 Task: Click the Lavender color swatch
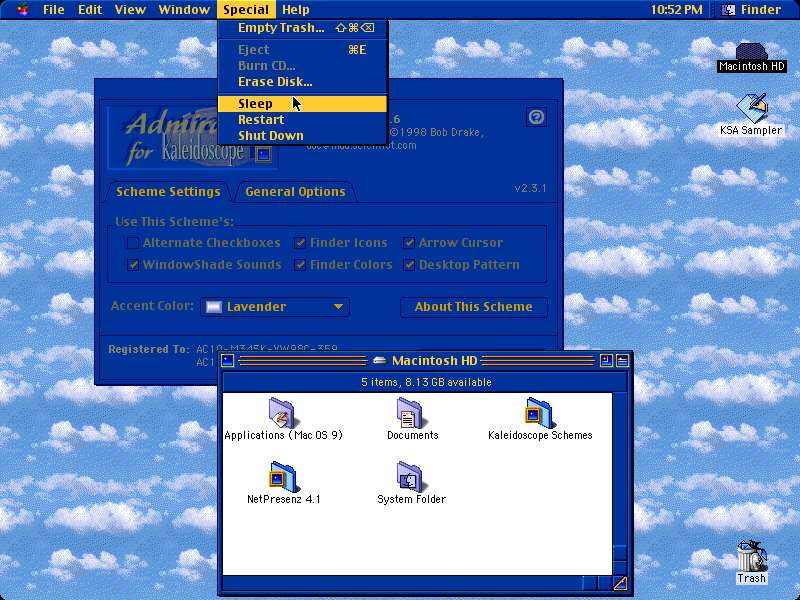tap(213, 307)
